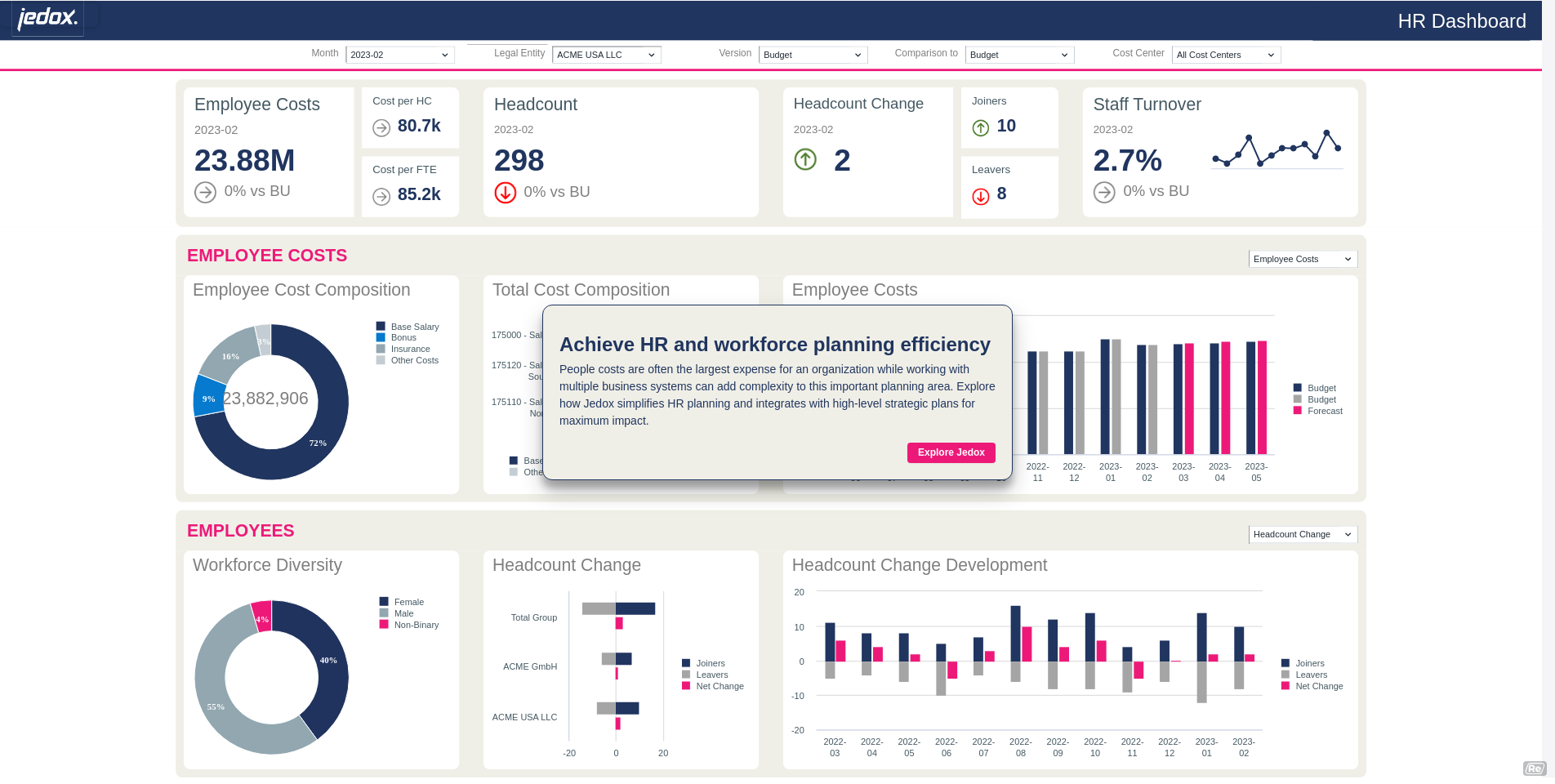Viewport: 1555px width, 784px height.
Task: Click the green Joiners up-arrow icon
Action: pos(981,127)
